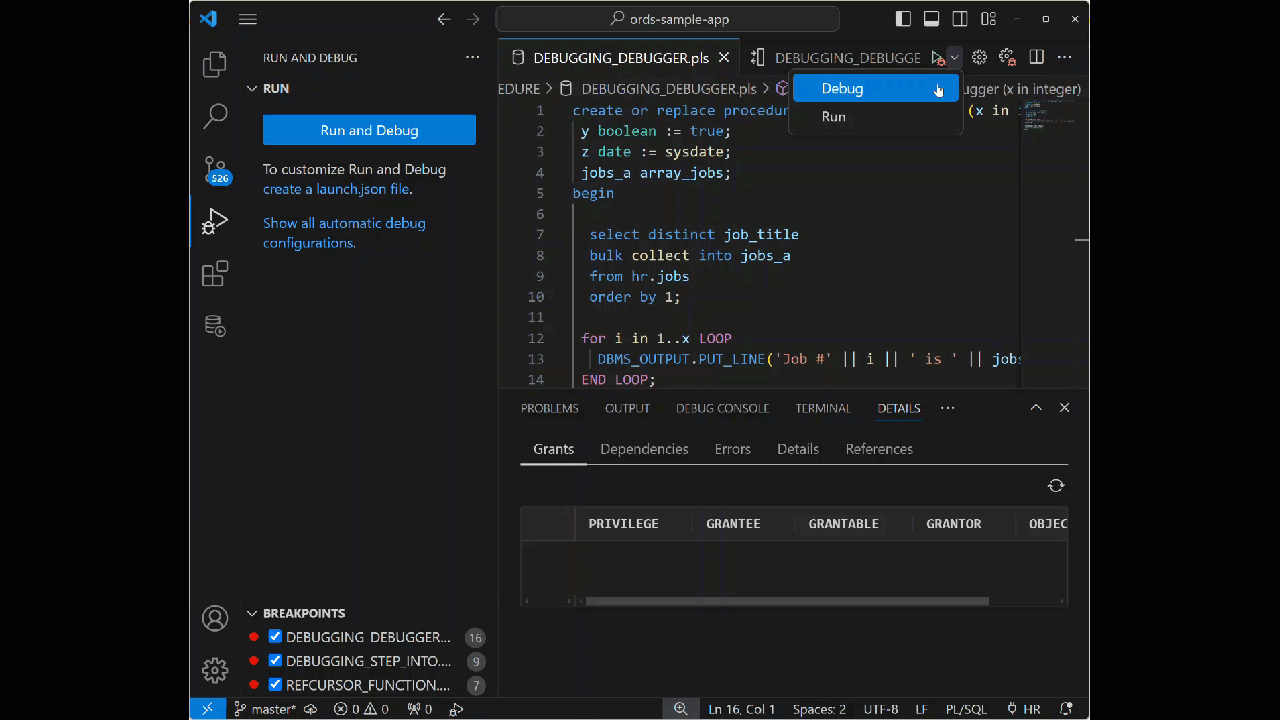Collapse the RUN section
The image size is (1280, 720).
point(252,89)
